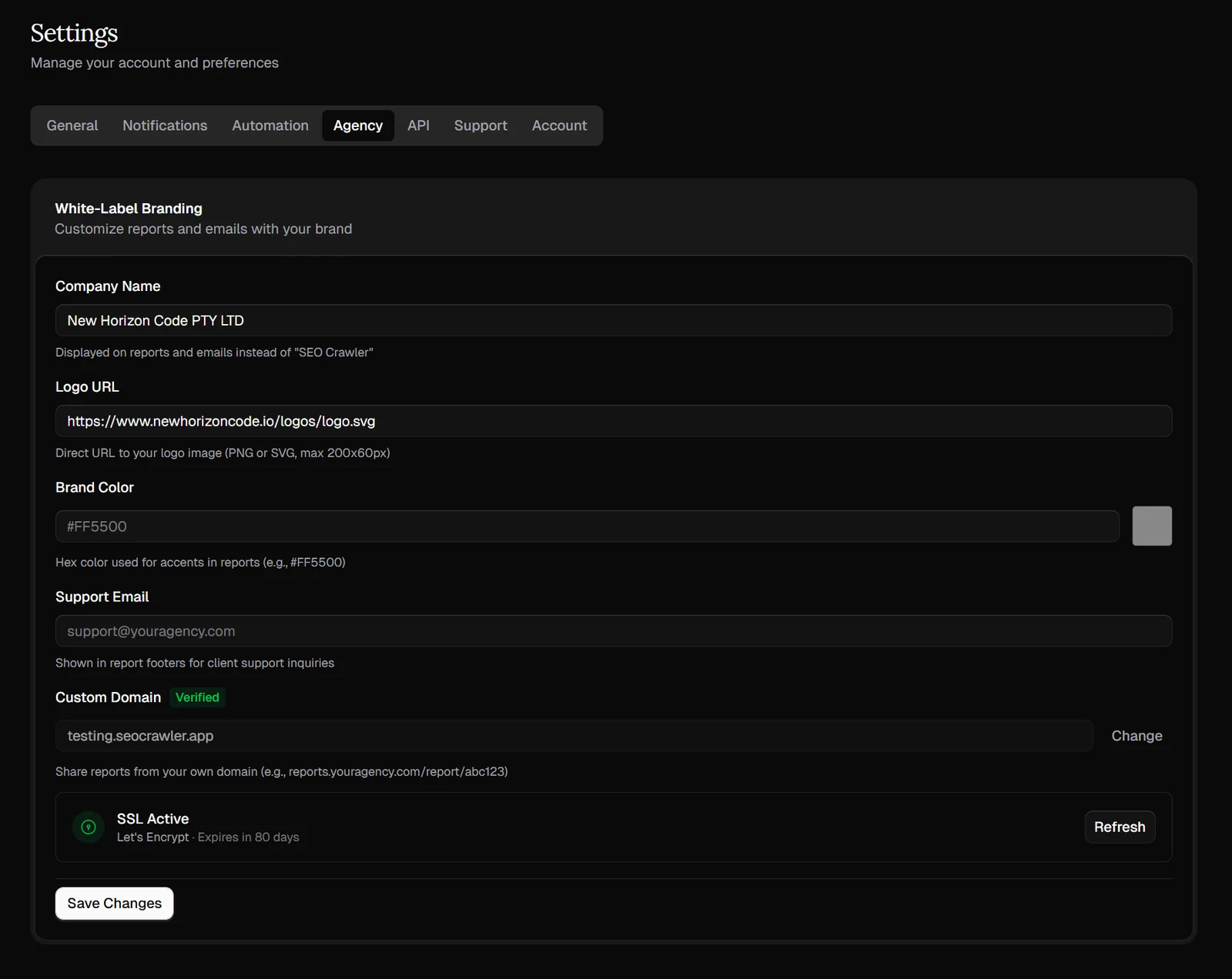The image size is (1232, 979).
Task: Switch to the Support tab
Action: pos(480,125)
